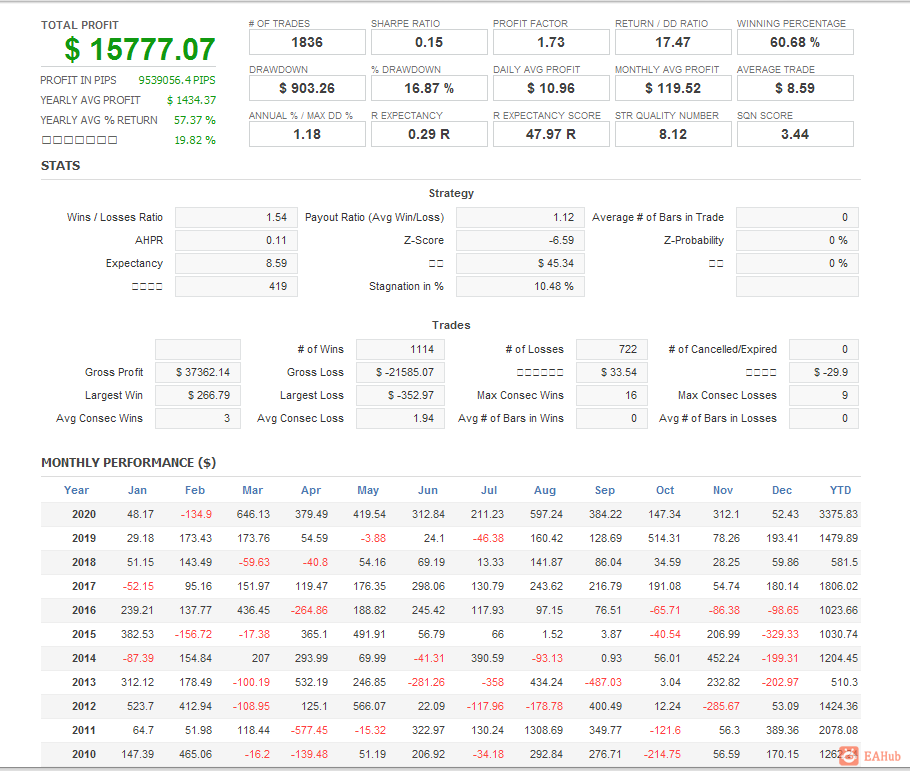Click the R Expectancy value 0.29 R
910x771 pixels.
coord(429,134)
